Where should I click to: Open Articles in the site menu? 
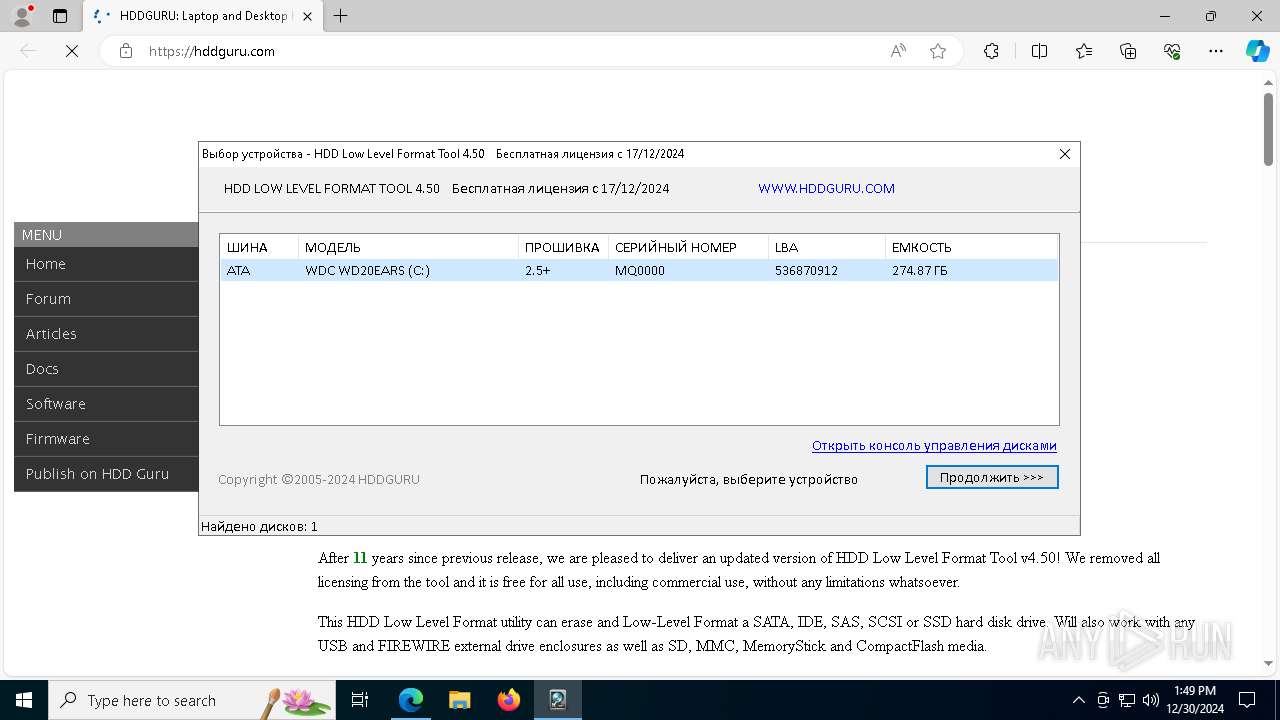pos(106,334)
